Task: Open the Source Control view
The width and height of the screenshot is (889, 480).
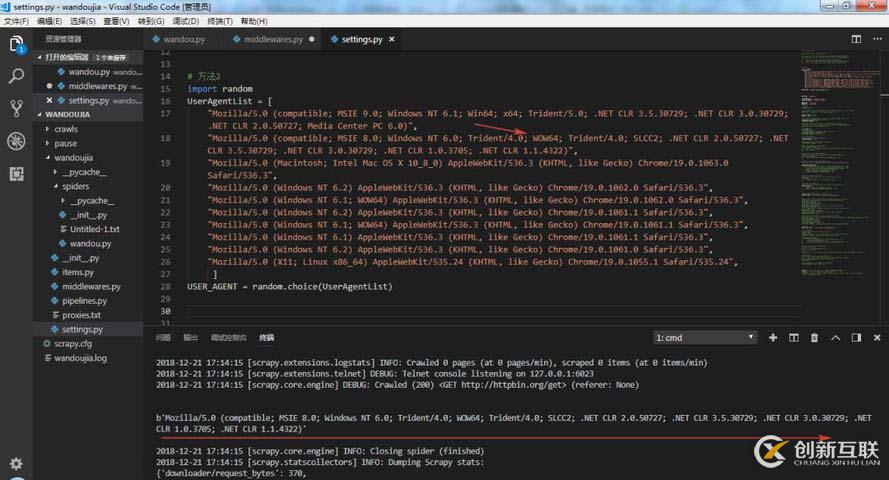Action: [16, 108]
